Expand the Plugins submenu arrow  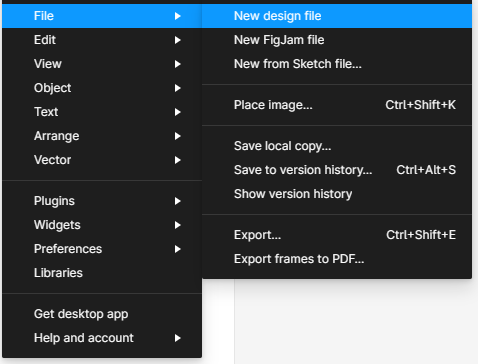pos(178,201)
